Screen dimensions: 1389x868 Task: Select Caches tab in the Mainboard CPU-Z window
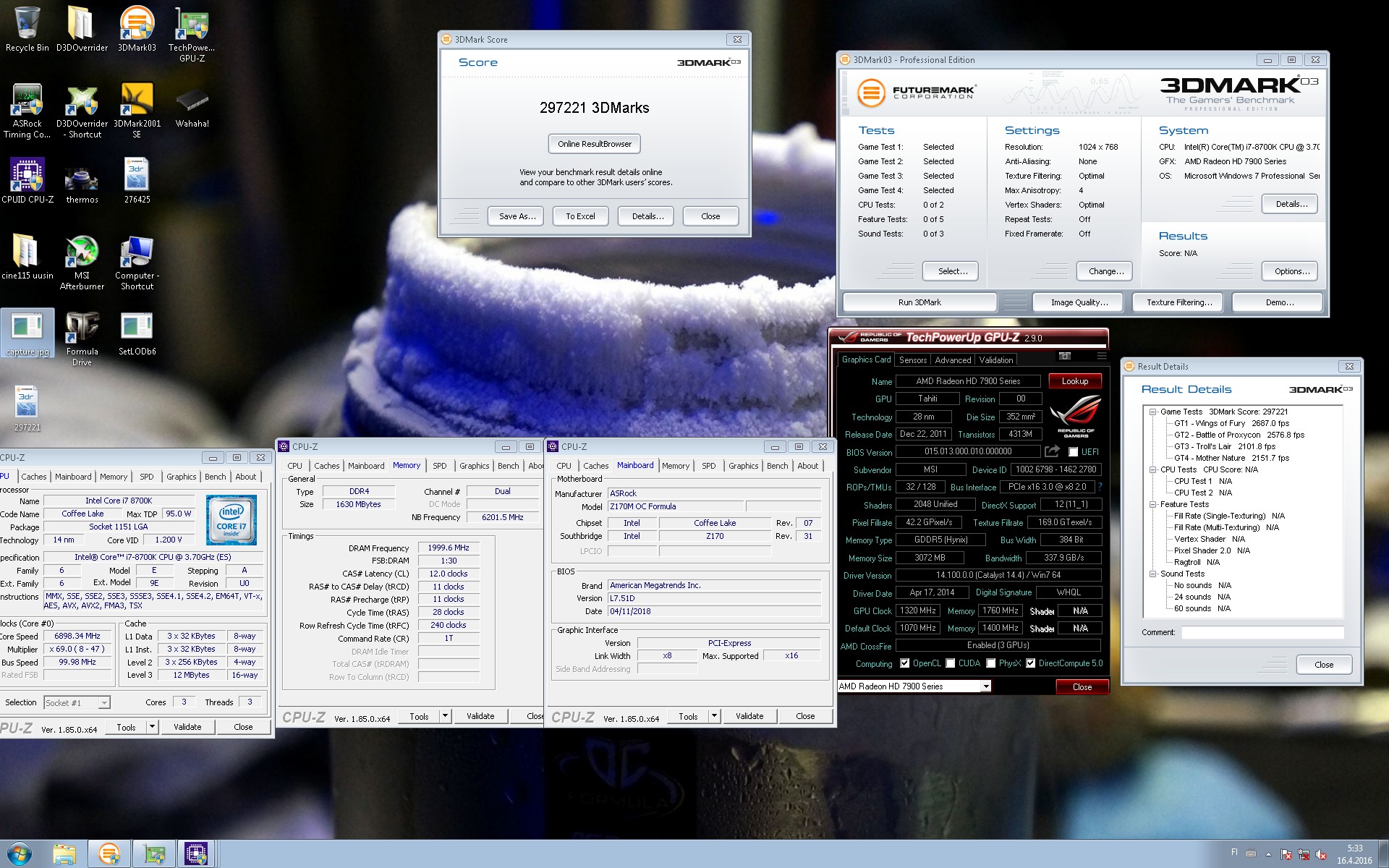tap(595, 466)
